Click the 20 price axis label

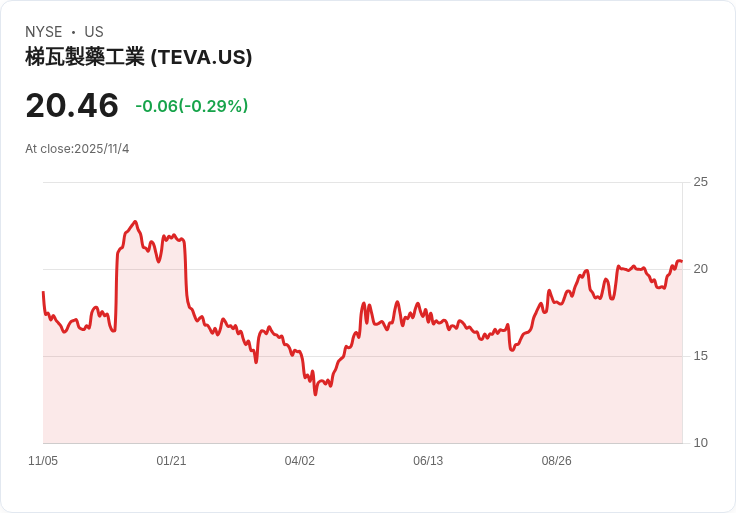[x=700, y=269]
